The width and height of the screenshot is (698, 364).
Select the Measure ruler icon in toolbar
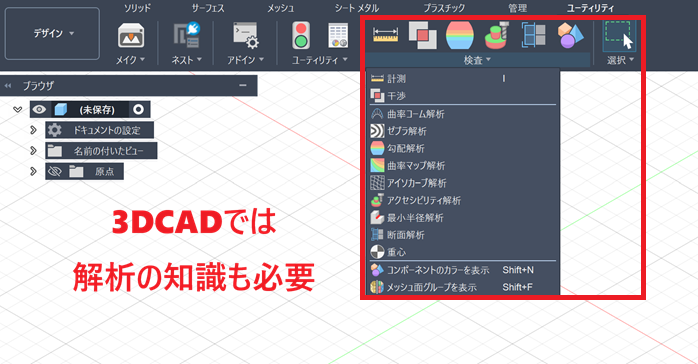[386, 35]
